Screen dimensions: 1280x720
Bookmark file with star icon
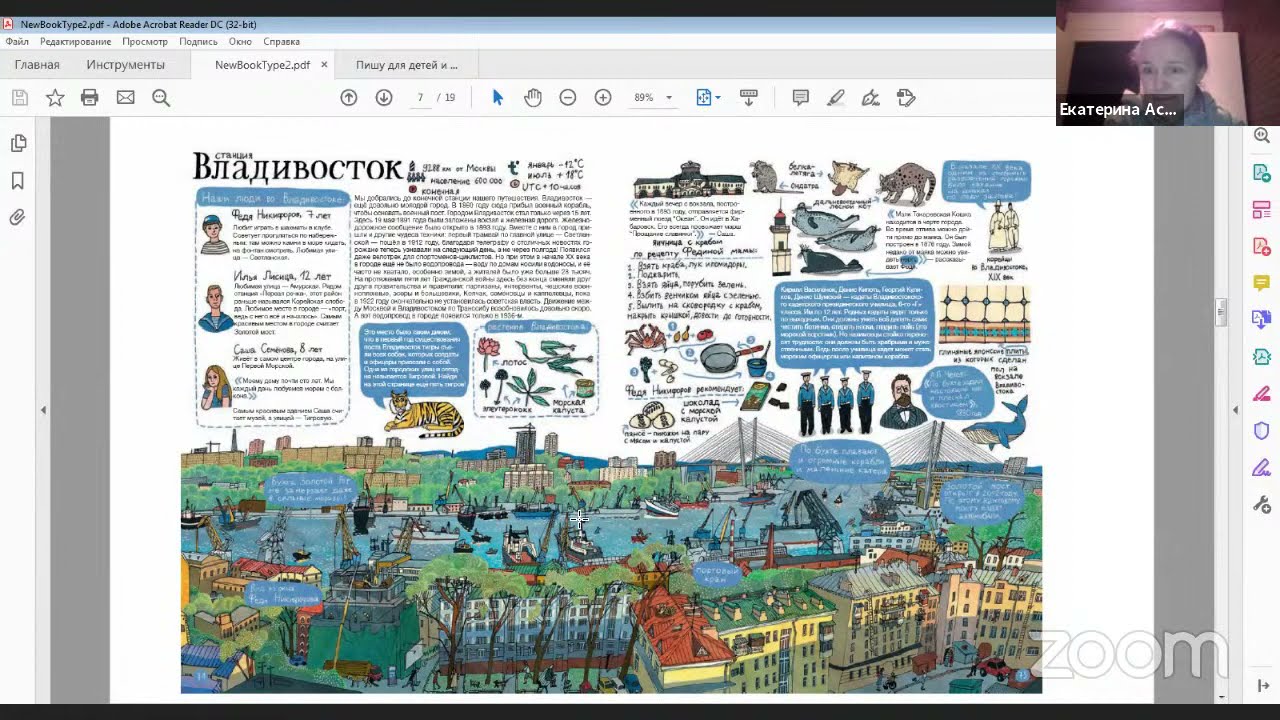(55, 97)
